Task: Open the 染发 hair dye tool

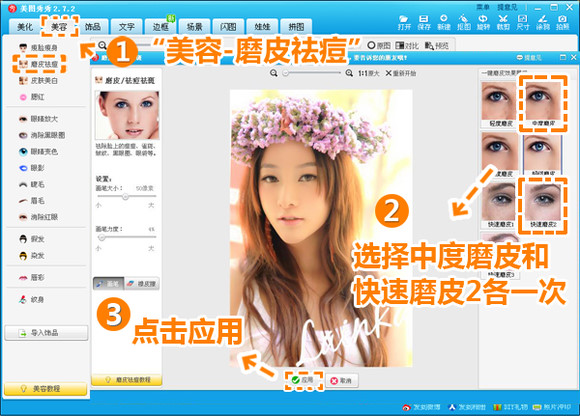Action: click(32, 256)
